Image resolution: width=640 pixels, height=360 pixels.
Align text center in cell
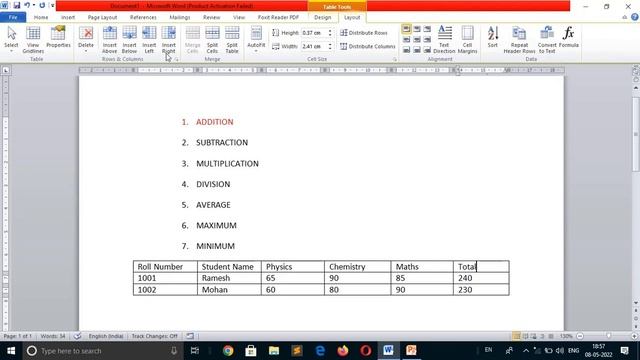coord(417,40)
